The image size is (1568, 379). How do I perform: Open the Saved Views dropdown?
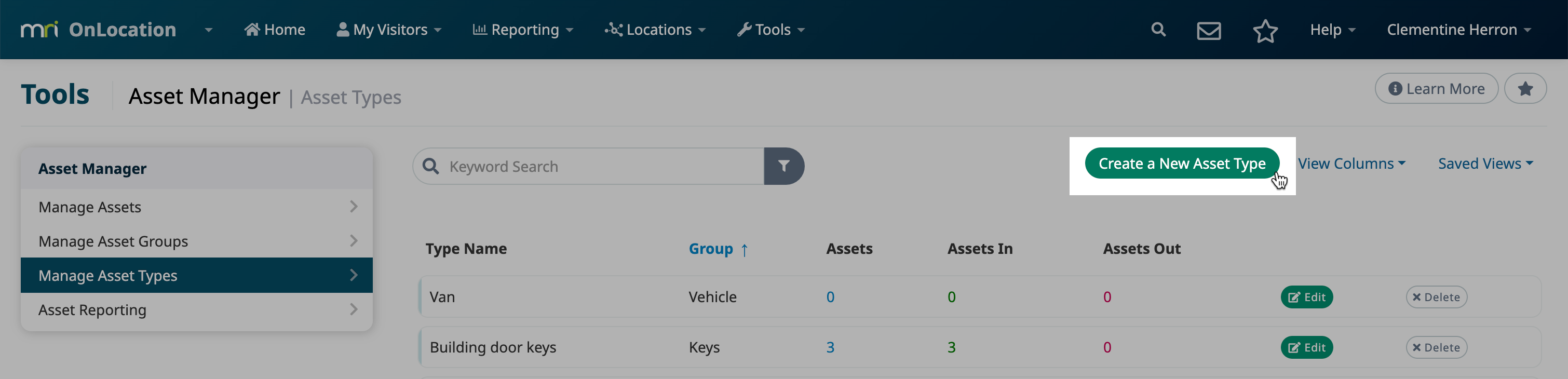pos(1485,164)
